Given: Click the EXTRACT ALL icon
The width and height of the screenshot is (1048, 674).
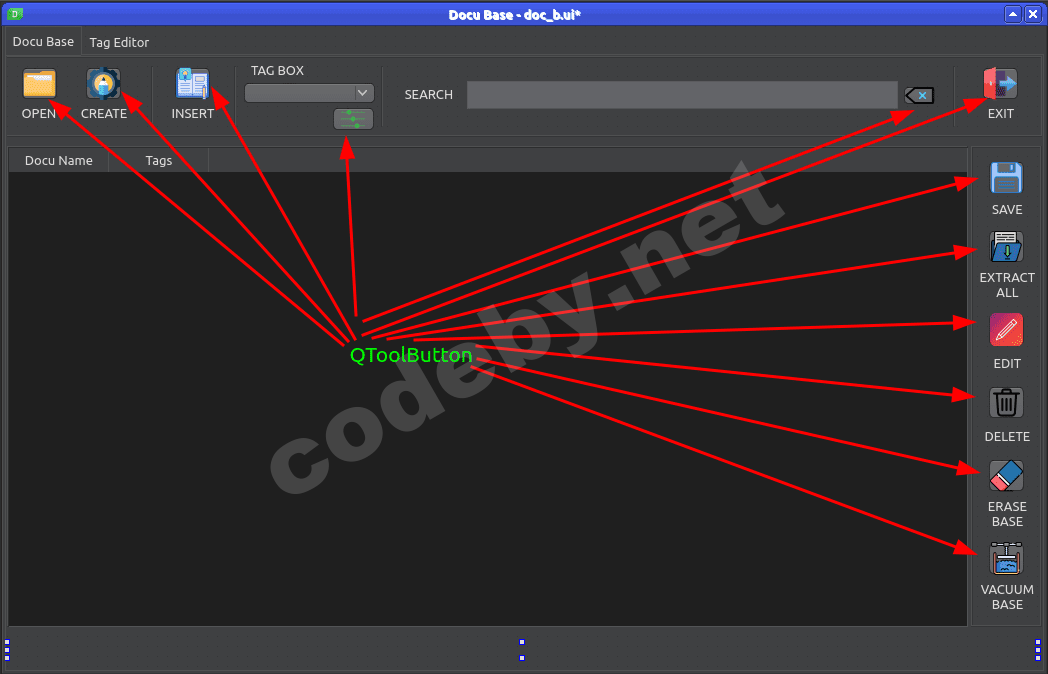Looking at the screenshot, I should [1006, 247].
